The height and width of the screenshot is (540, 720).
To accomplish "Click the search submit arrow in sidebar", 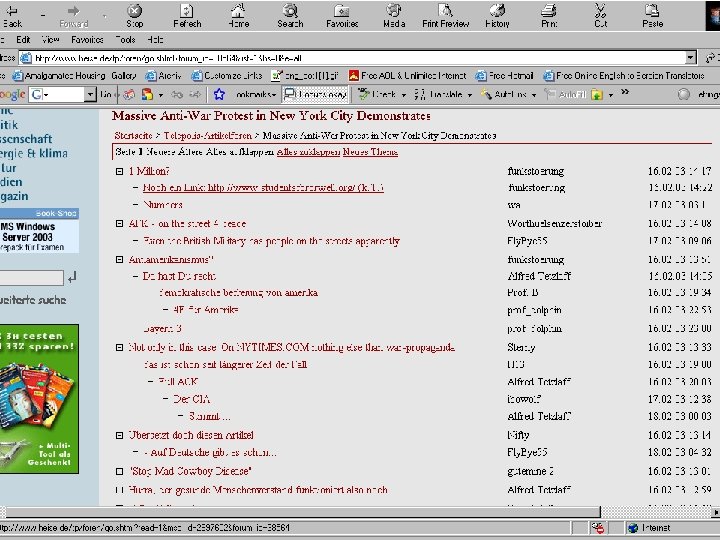I will tap(72, 277).
